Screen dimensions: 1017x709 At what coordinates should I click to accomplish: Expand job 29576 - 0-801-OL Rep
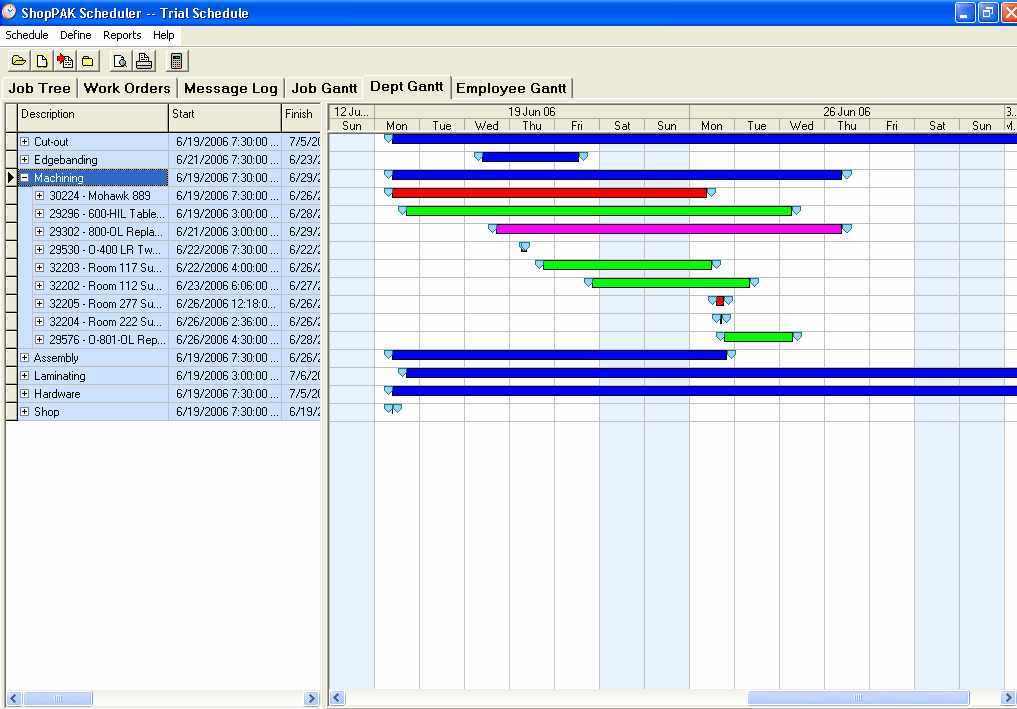point(40,339)
